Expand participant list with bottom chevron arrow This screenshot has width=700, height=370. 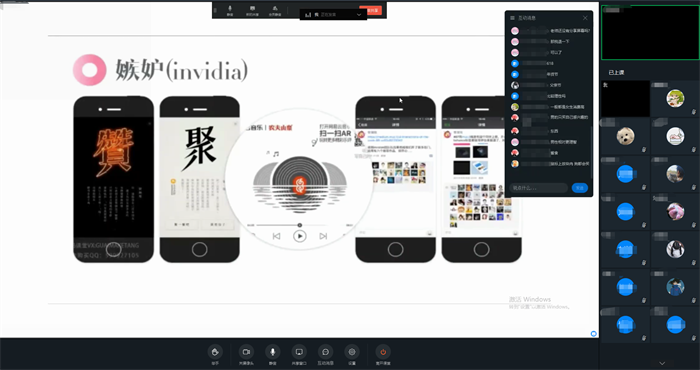pyautogui.click(x=662, y=363)
